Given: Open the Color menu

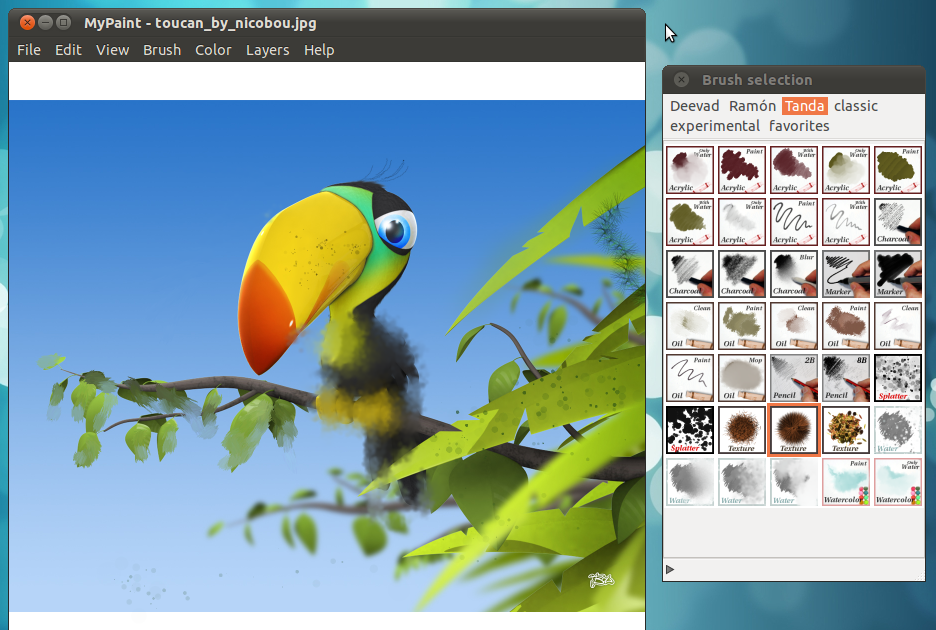Looking at the screenshot, I should [213, 50].
